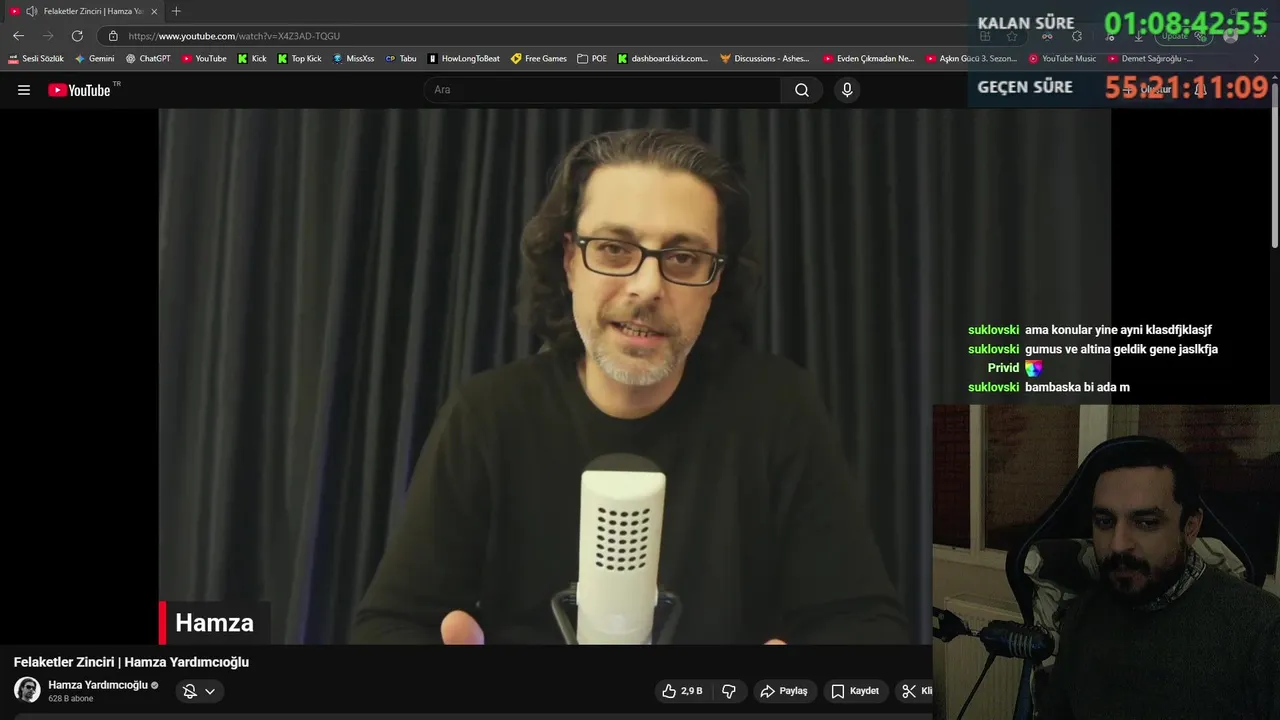Open the YouTube Music bookmark
1280x720 pixels.
[x=1062, y=59]
